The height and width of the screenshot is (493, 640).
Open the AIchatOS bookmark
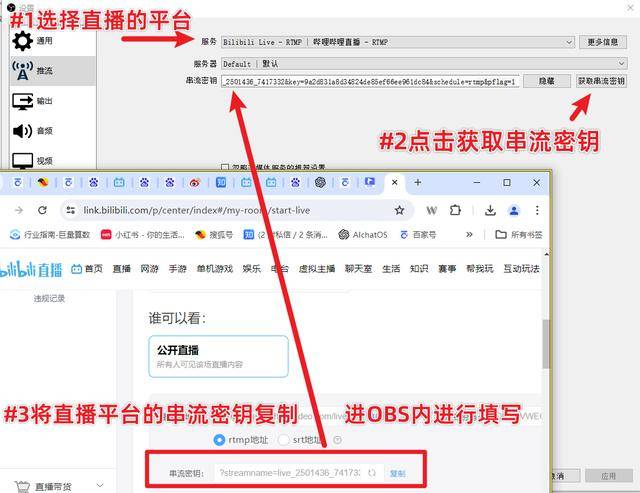point(362,235)
